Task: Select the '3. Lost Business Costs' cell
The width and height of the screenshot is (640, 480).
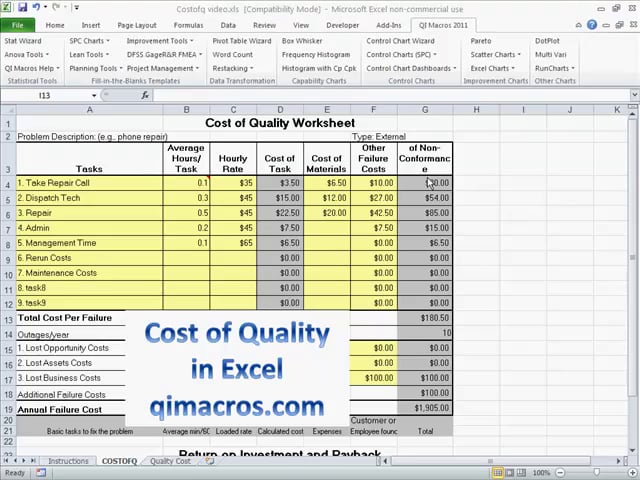Action: (x=71, y=378)
